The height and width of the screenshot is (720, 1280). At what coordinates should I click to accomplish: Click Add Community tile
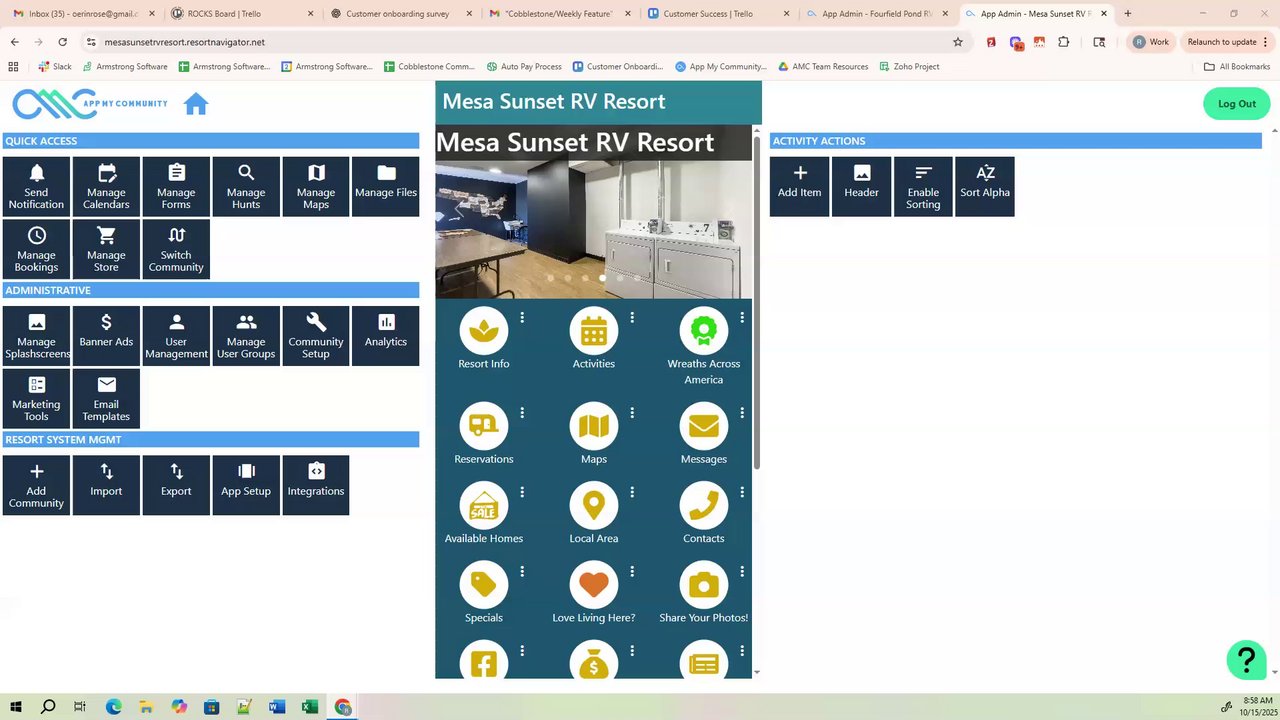pyautogui.click(x=36, y=485)
